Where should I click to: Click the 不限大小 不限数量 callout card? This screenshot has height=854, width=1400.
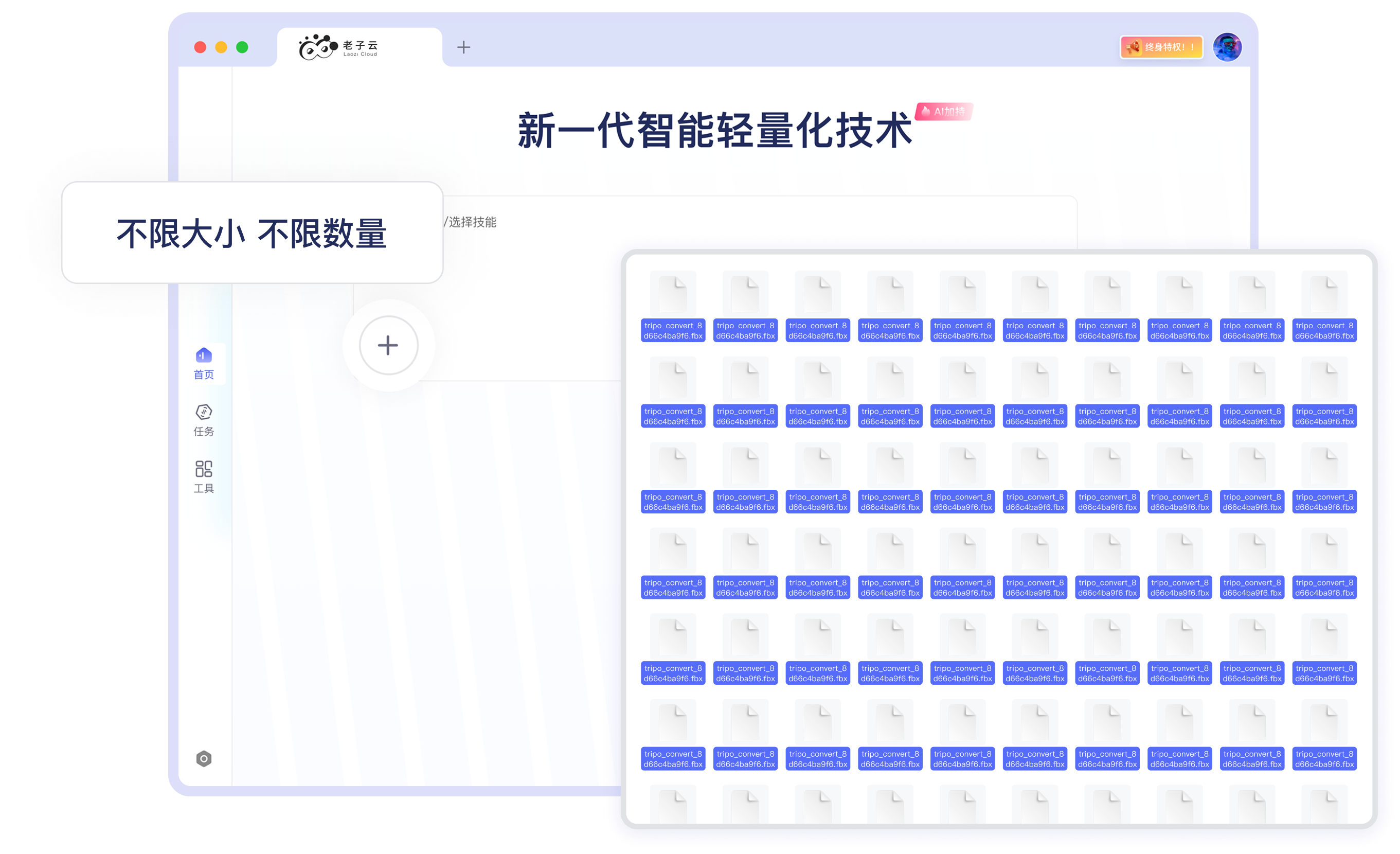(x=252, y=233)
